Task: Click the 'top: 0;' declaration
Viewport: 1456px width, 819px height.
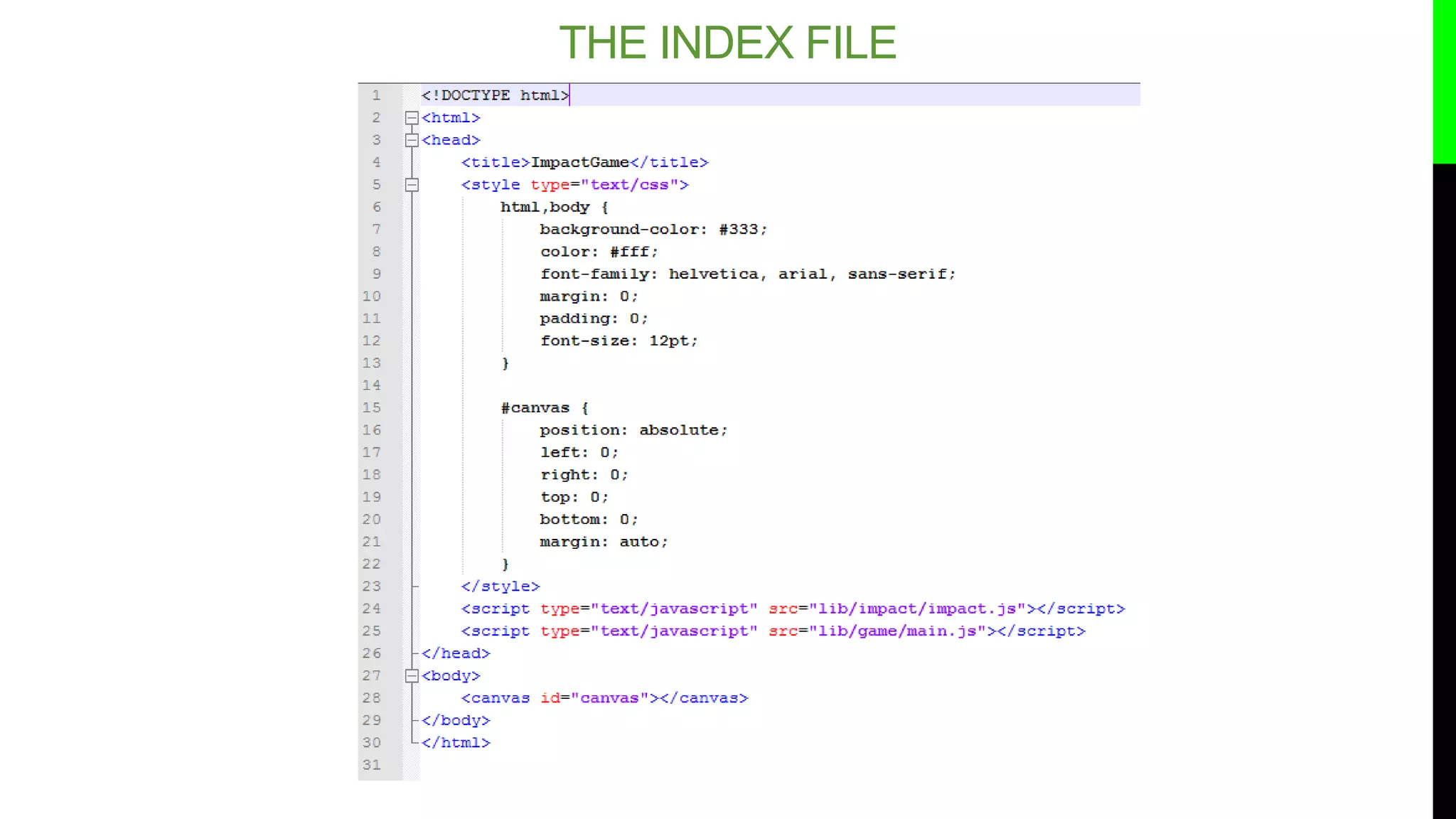Action: [574, 497]
